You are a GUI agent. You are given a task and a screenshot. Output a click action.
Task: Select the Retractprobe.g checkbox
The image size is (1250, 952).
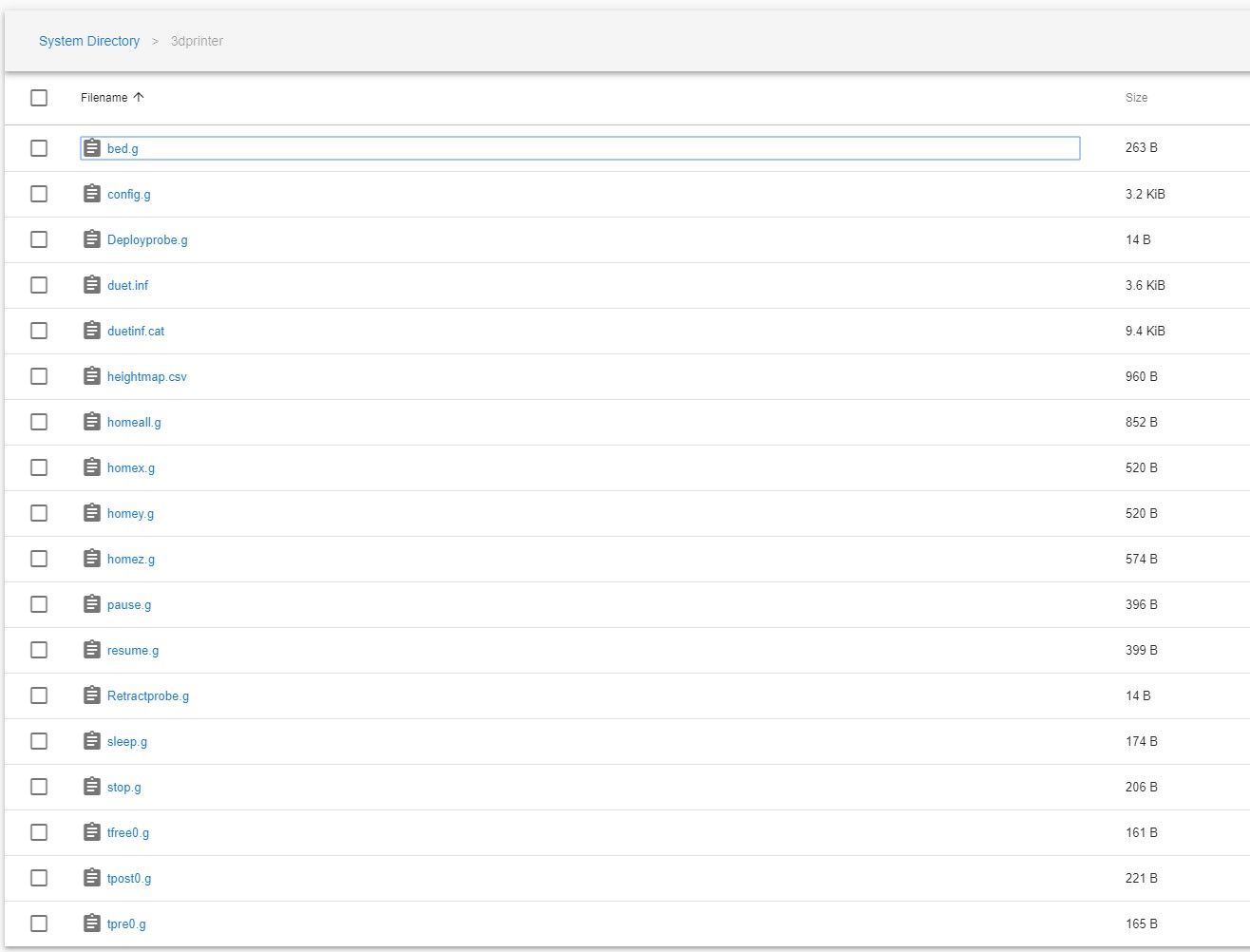click(x=39, y=695)
